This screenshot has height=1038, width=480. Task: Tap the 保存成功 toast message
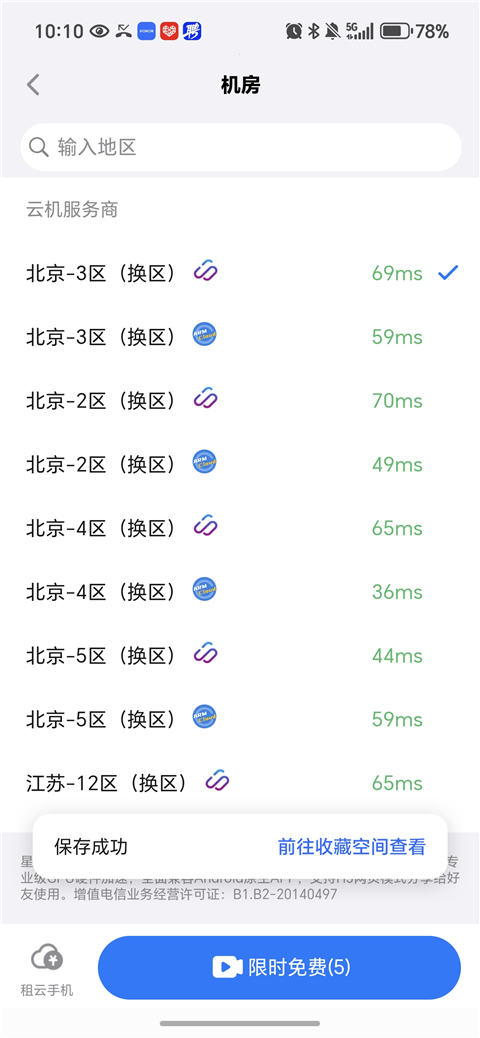pyautogui.click(x=91, y=846)
